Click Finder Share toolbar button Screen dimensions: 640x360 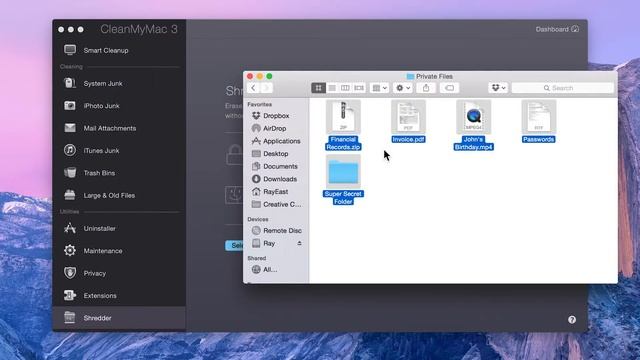tap(426, 88)
